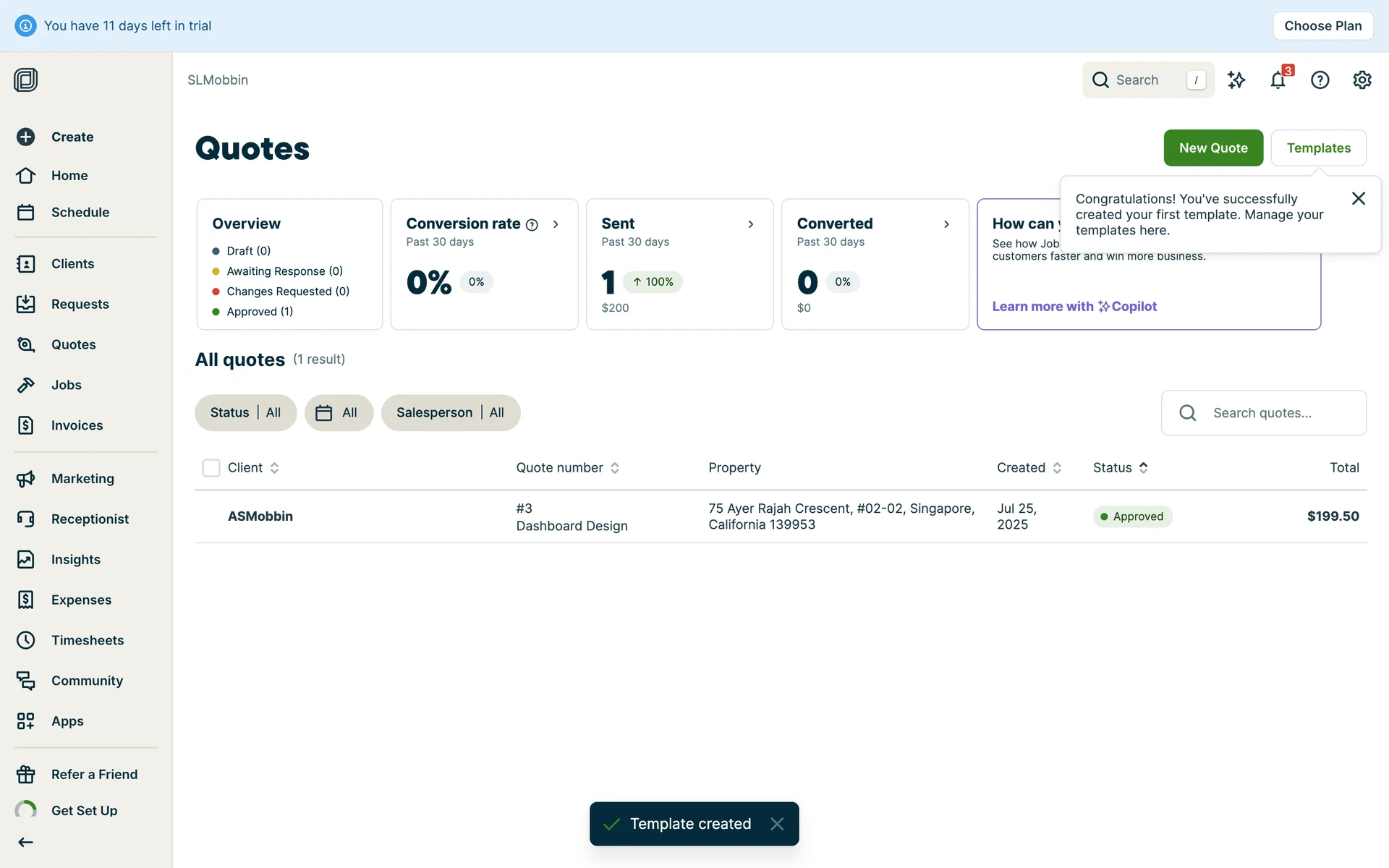Open settings gear icon
The image size is (1389, 868).
(1362, 80)
